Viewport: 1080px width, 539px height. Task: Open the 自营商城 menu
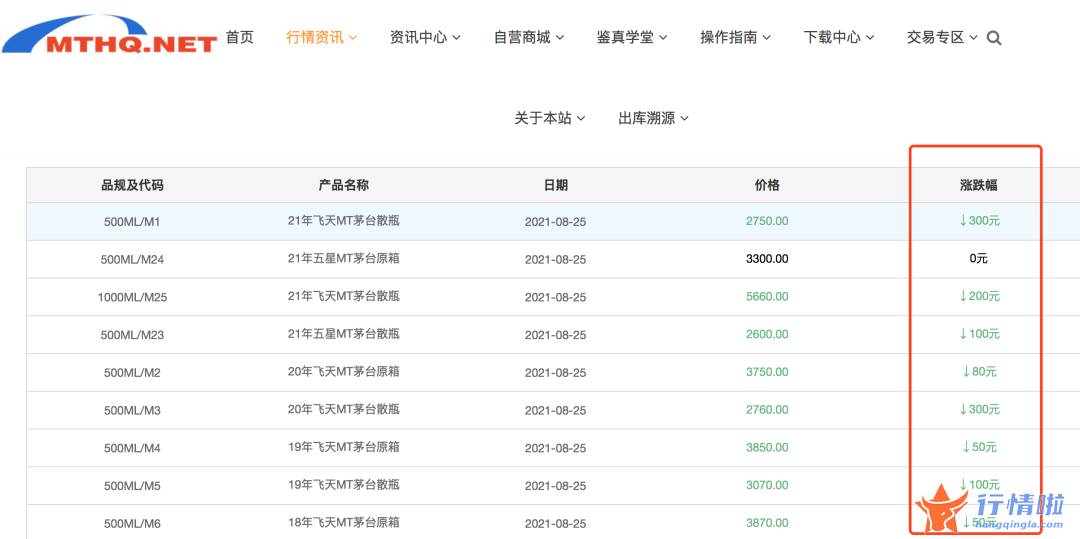pos(528,37)
